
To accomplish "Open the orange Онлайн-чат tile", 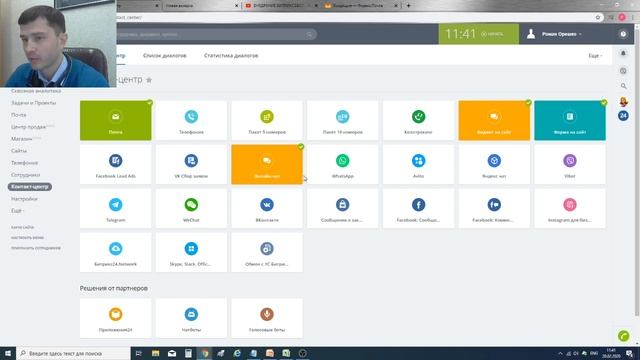I will (x=267, y=164).
